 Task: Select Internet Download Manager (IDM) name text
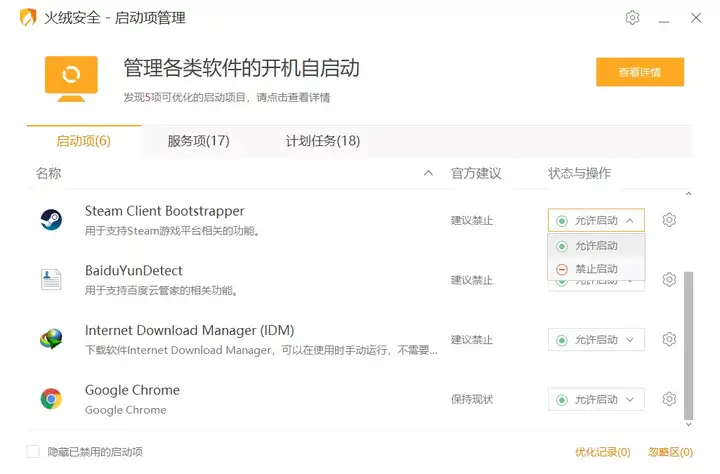click(x=189, y=330)
